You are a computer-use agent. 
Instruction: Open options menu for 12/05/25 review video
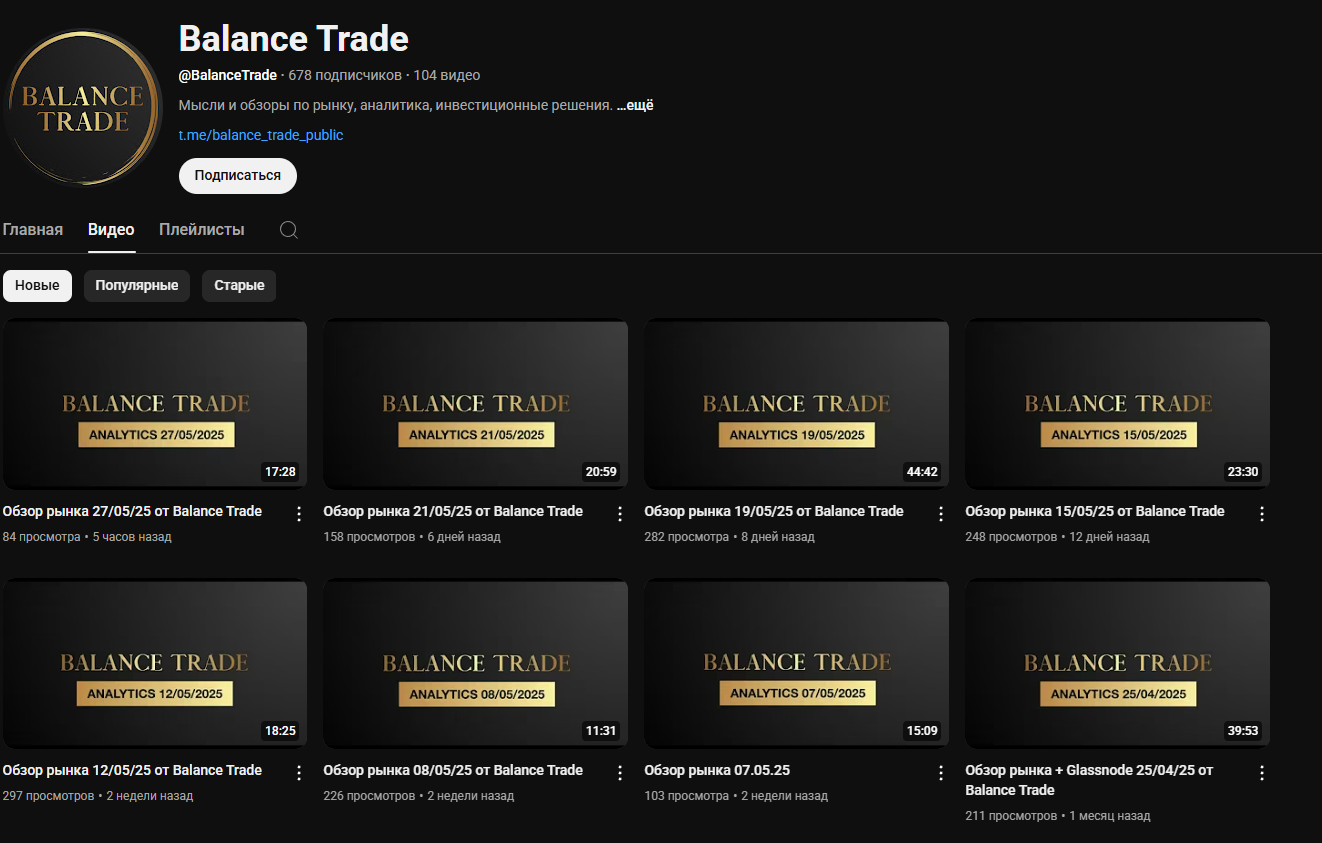click(x=298, y=773)
